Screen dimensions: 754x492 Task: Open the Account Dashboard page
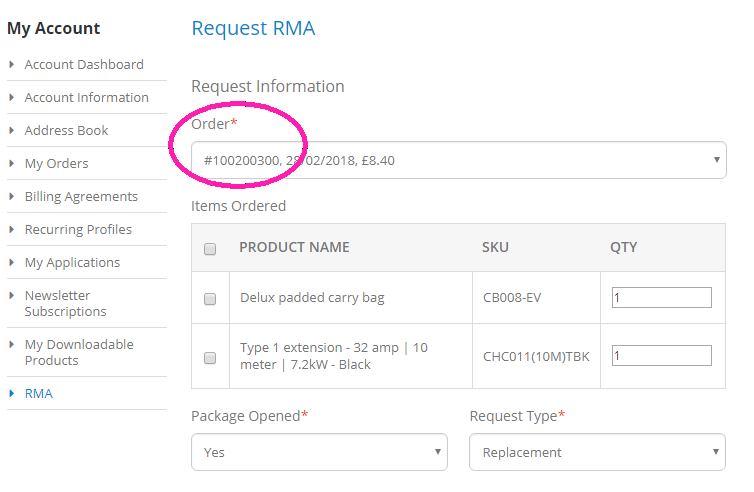[x=84, y=64]
